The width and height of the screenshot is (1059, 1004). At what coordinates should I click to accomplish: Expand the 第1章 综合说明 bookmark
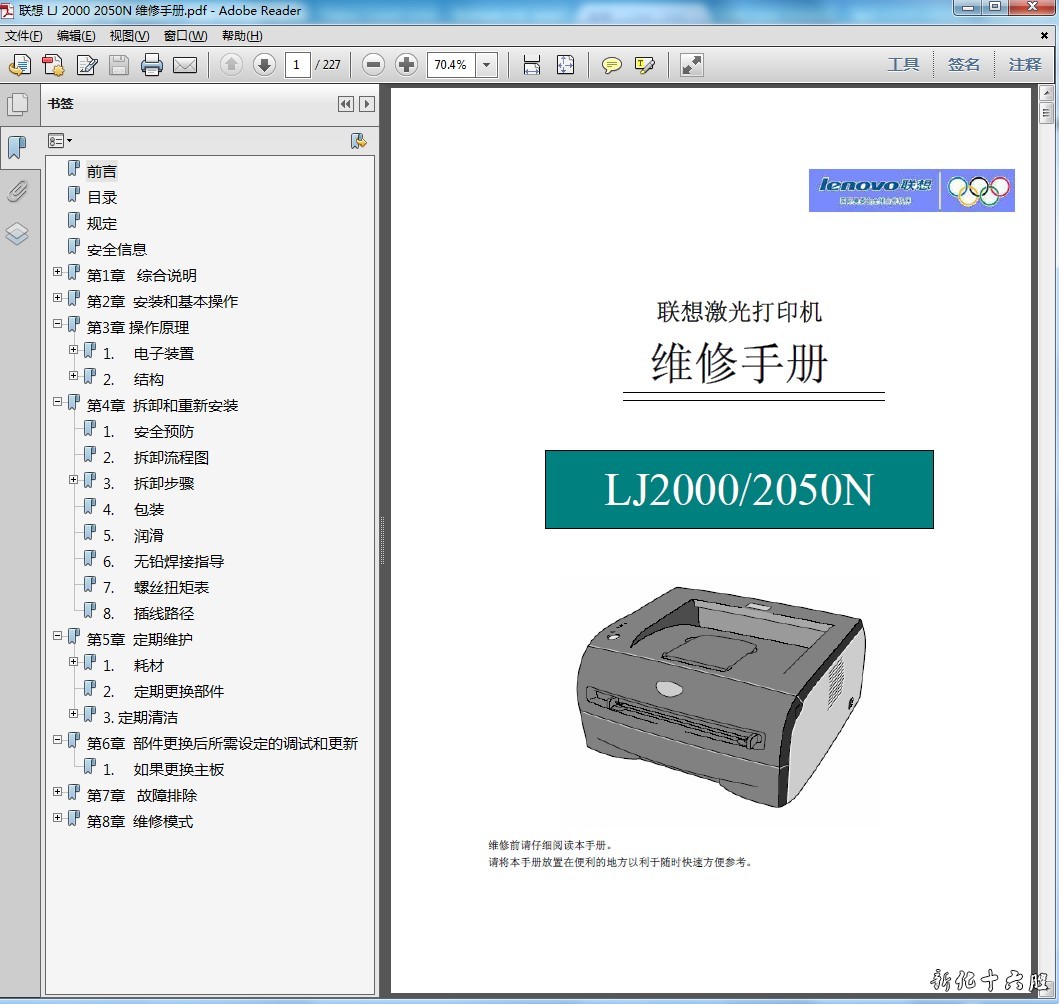pyautogui.click(x=58, y=272)
